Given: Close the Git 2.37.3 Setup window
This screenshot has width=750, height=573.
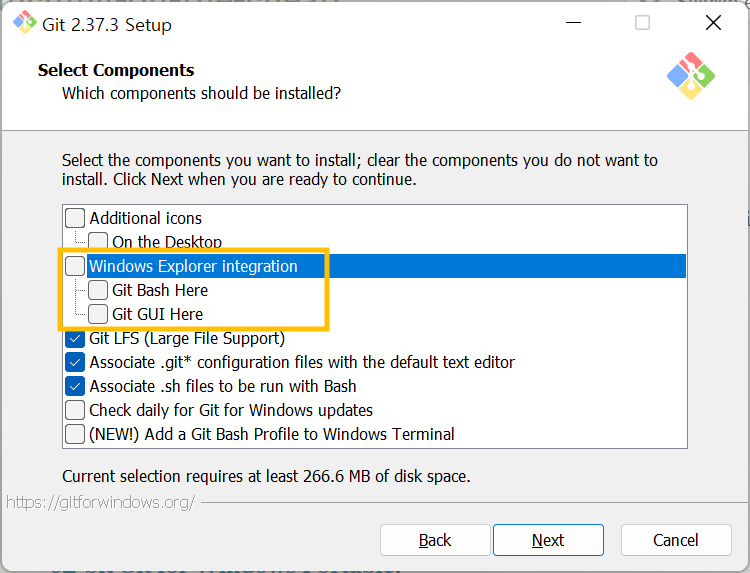Looking at the screenshot, I should 713,22.
